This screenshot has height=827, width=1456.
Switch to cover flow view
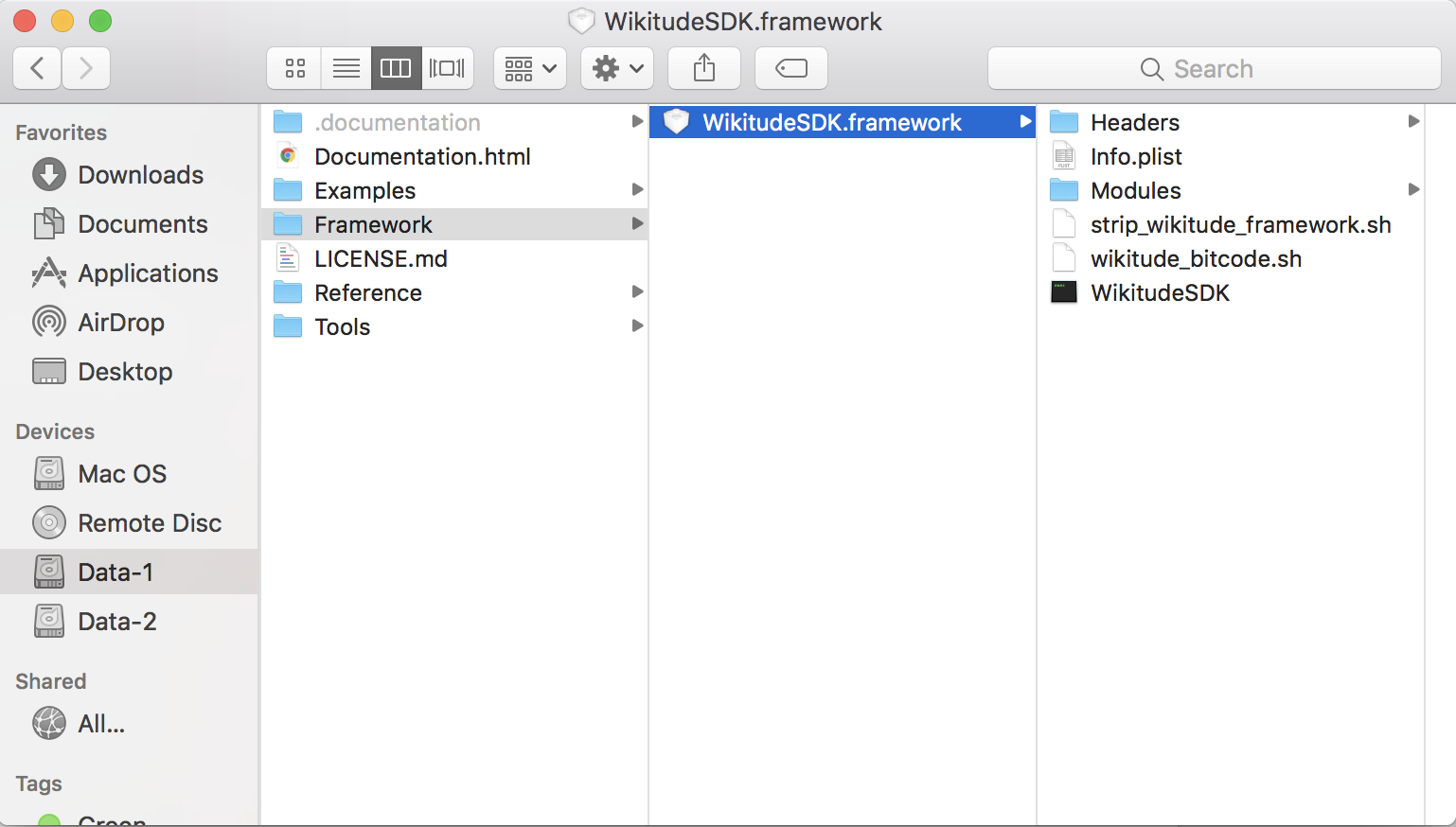(447, 68)
